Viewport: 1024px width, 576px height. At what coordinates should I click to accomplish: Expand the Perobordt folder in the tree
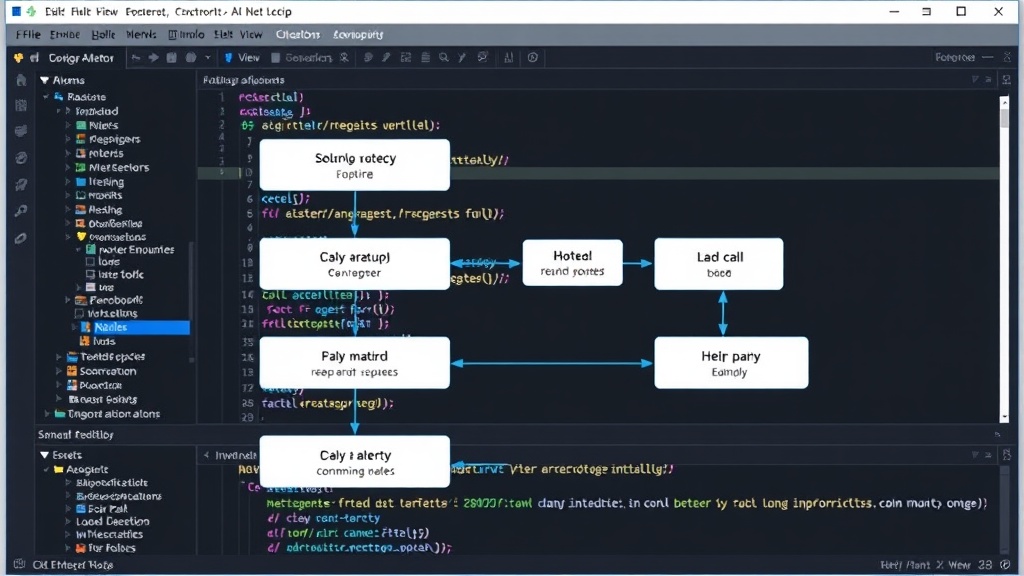[68, 300]
